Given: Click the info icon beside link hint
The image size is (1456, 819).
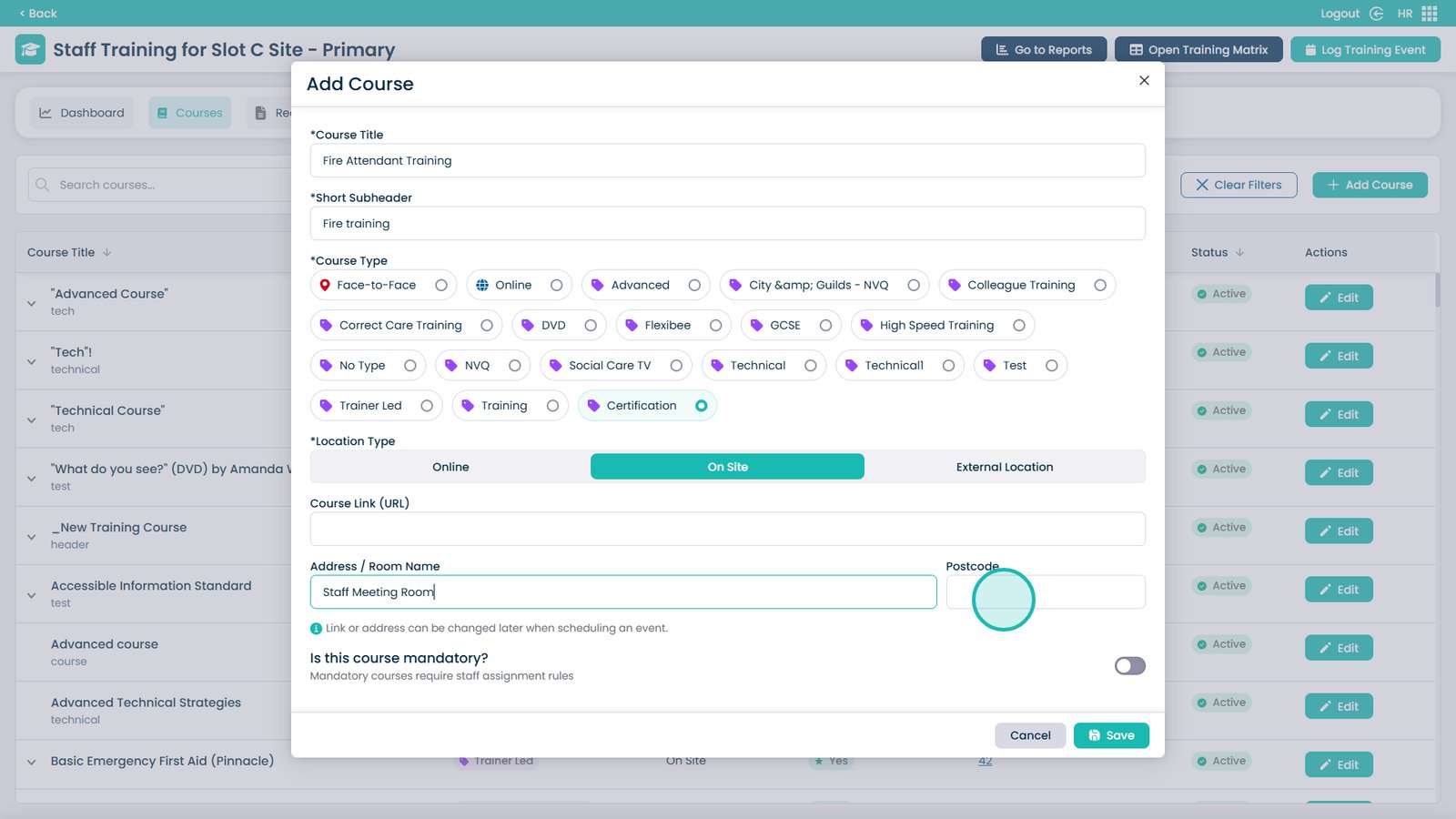Looking at the screenshot, I should coord(316,628).
